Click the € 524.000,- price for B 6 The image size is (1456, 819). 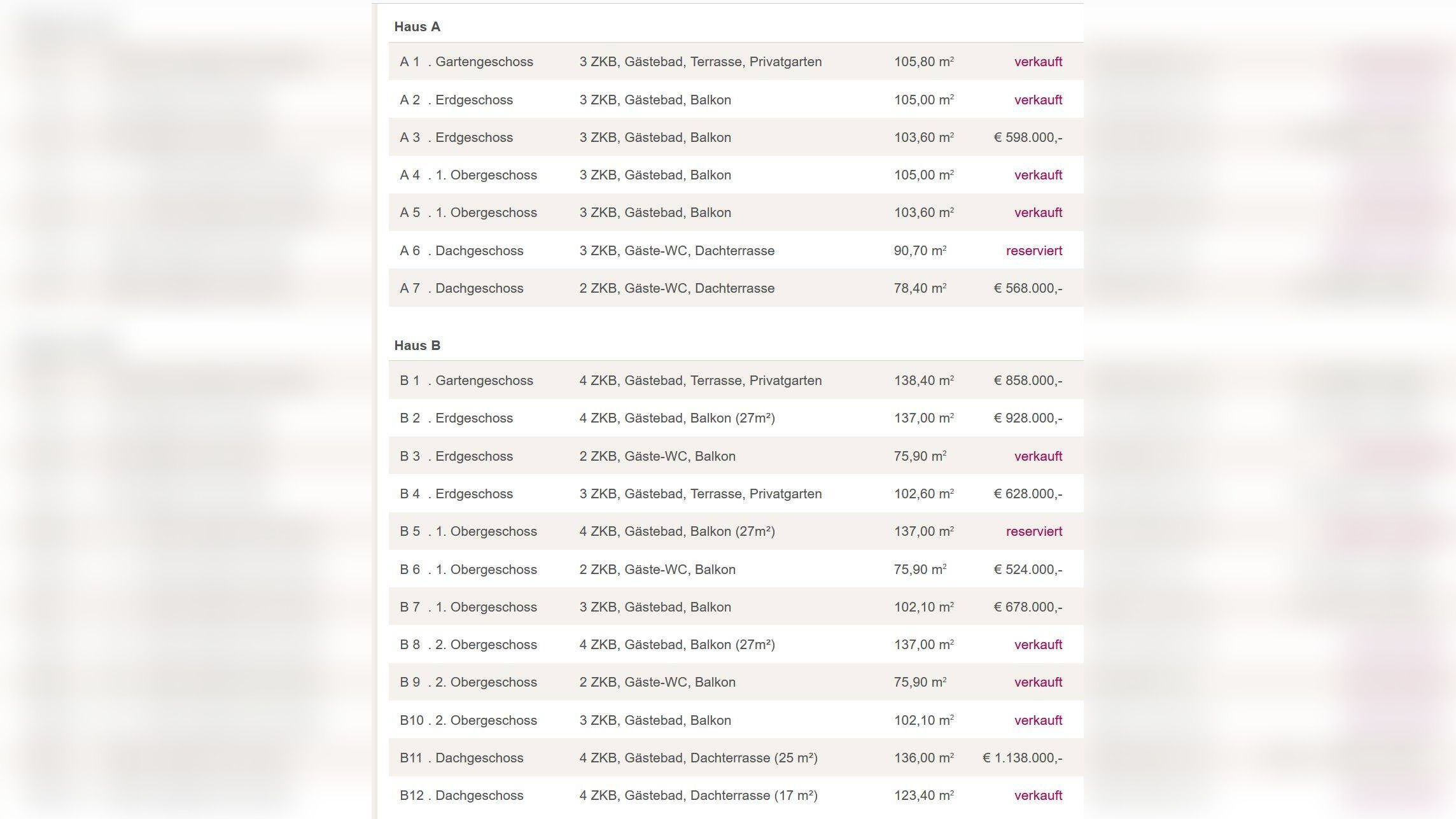click(x=1028, y=570)
